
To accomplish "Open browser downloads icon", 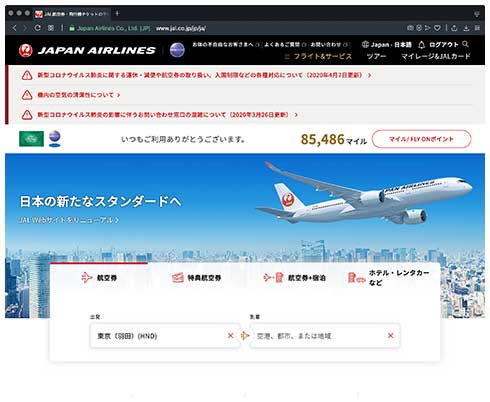I will coord(466,28).
